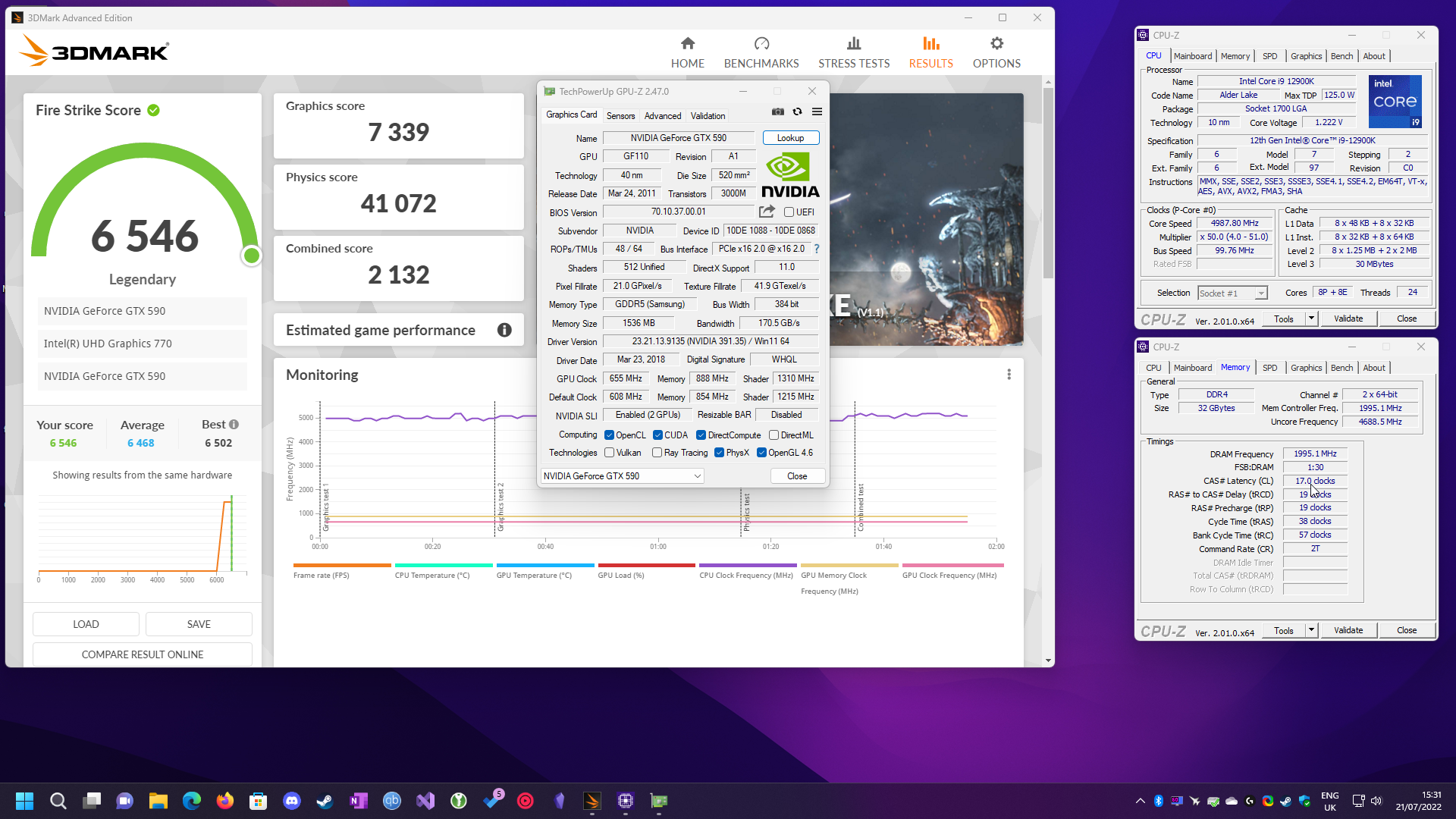This screenshot has width=1456, height=819.
Task: Click COMPARE RESULT ONLINE
Action: coord(143,654)
